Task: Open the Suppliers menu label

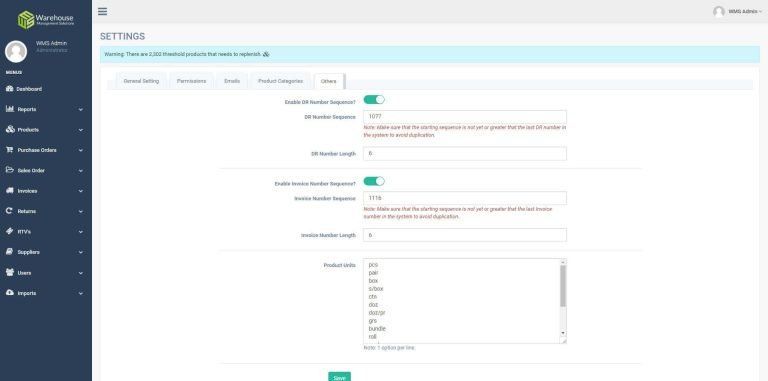Action: (x=28, y=253)
